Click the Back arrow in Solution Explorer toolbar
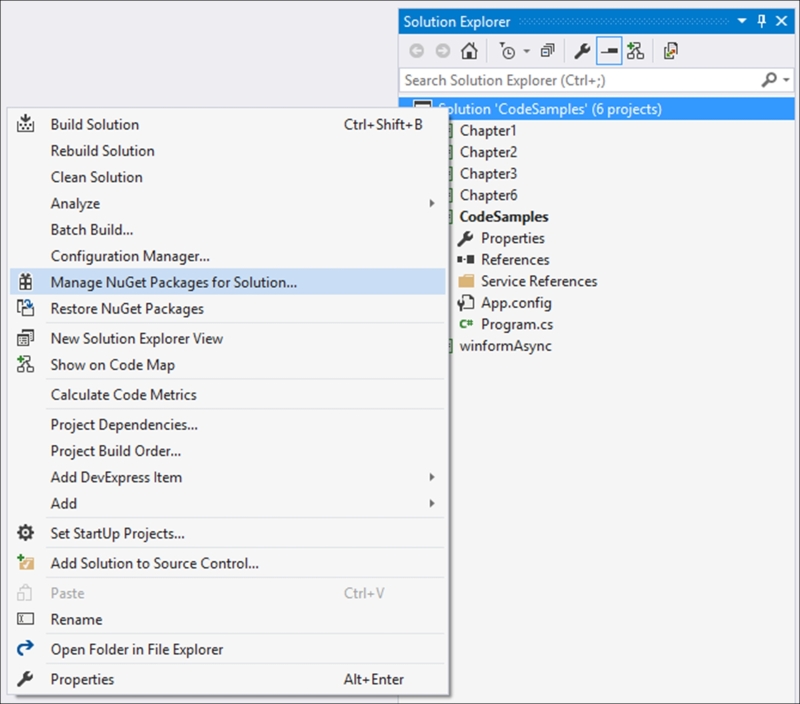The height and width of the screenshot is (704, 800). [x=417, y=51]
